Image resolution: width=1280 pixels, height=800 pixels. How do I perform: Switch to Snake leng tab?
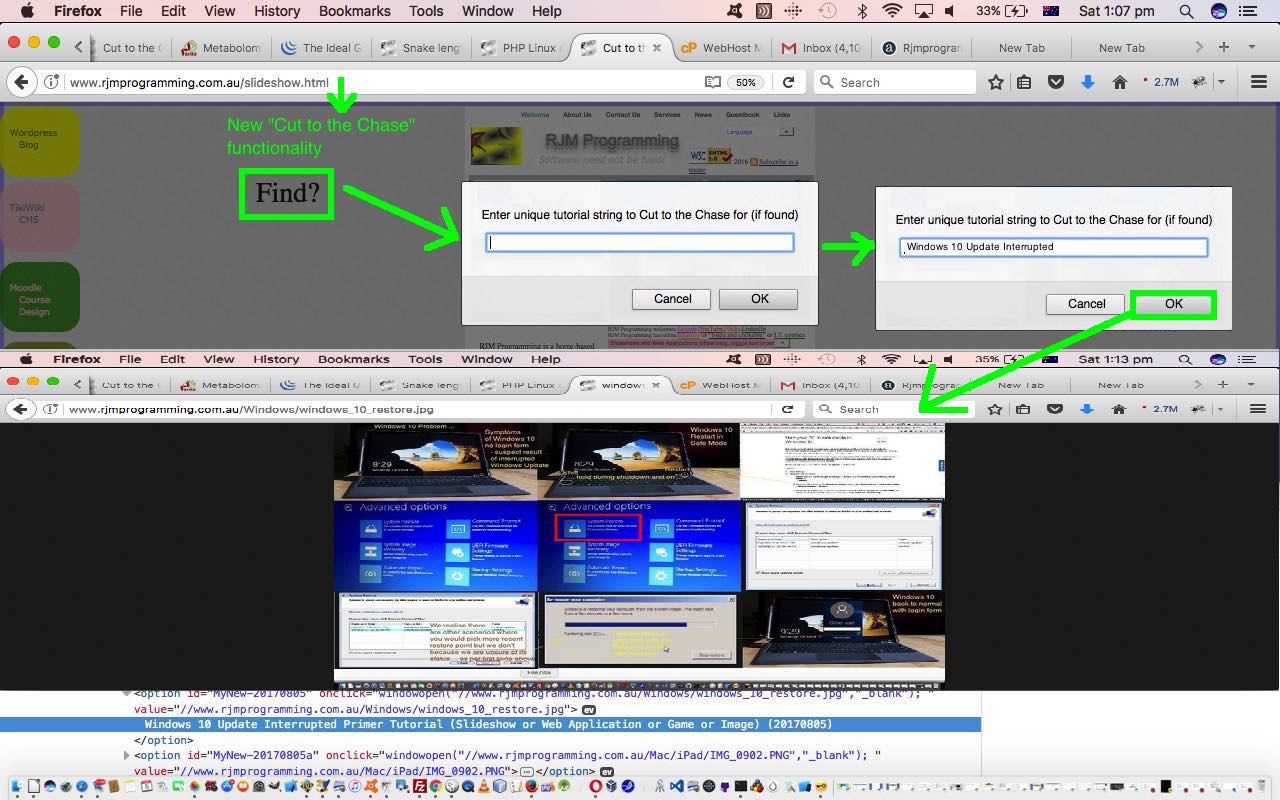423,47
